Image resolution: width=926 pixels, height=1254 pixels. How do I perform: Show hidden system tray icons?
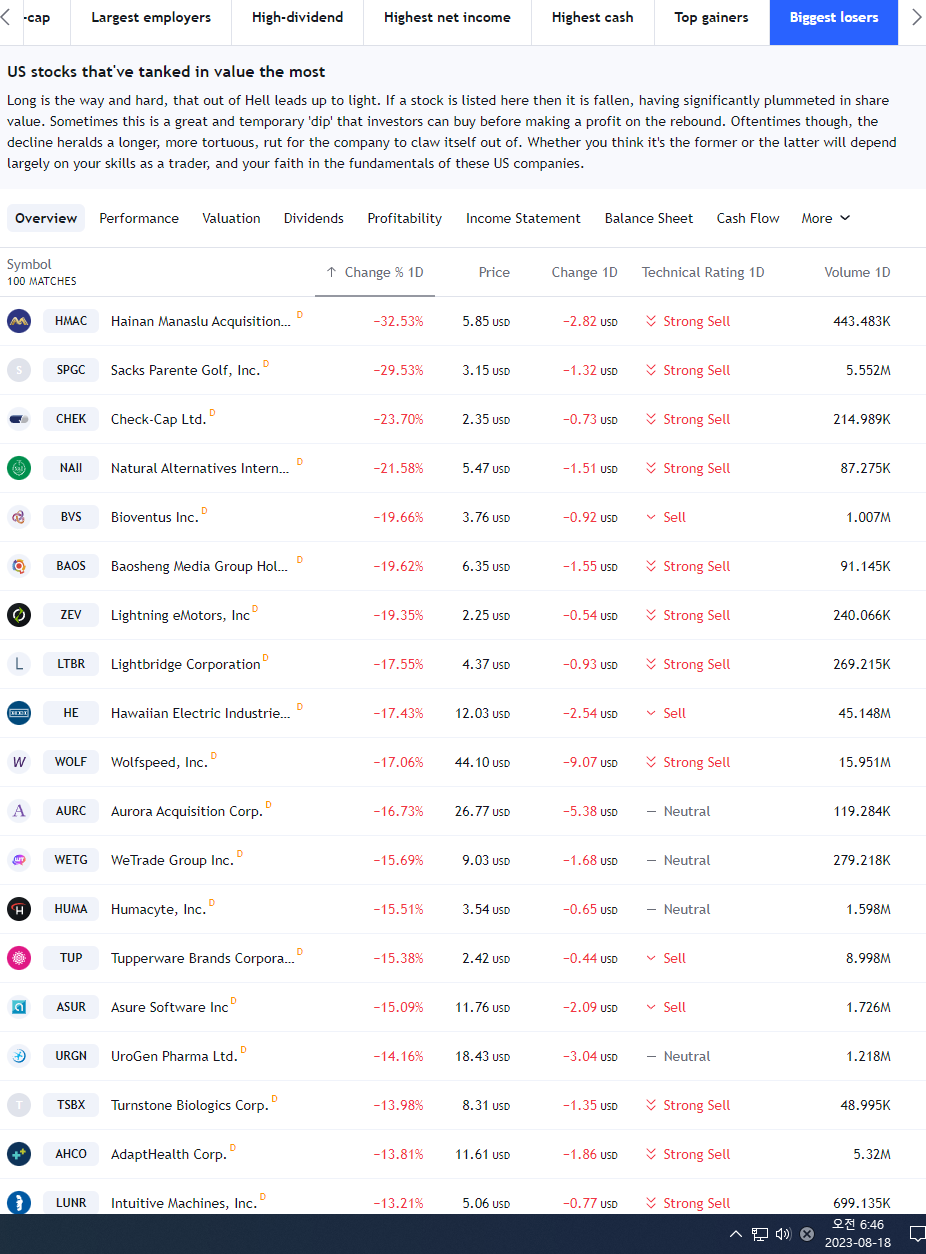point(735,1234)
